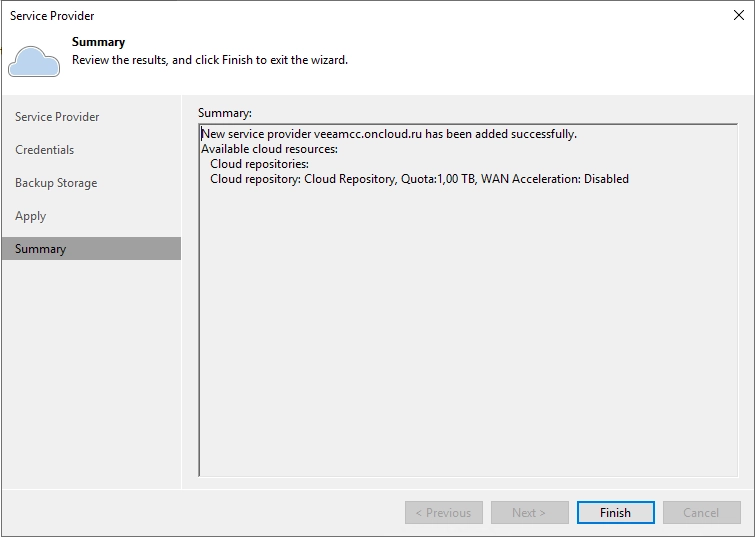Click the Finish button to exit the wizard
The image size is (755, 537).
(x=615, y=513)
